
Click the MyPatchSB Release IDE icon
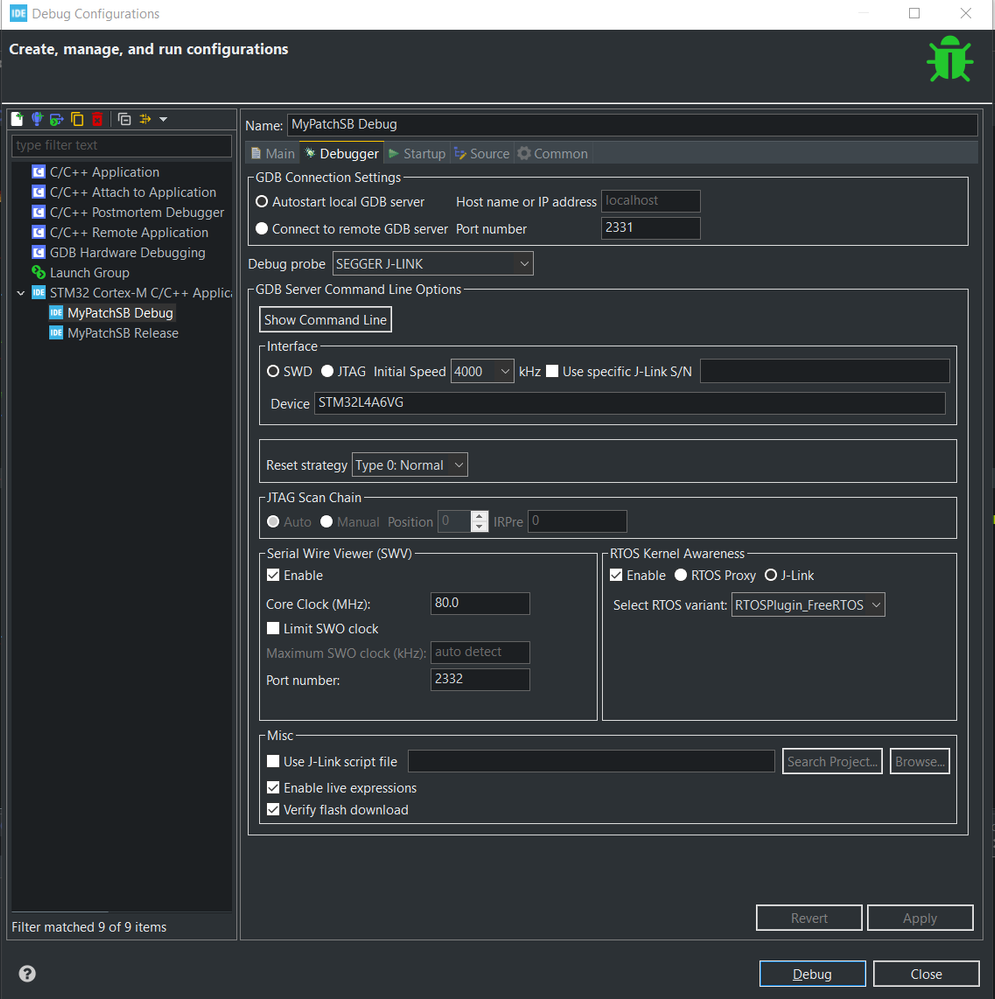pos(56,333)
